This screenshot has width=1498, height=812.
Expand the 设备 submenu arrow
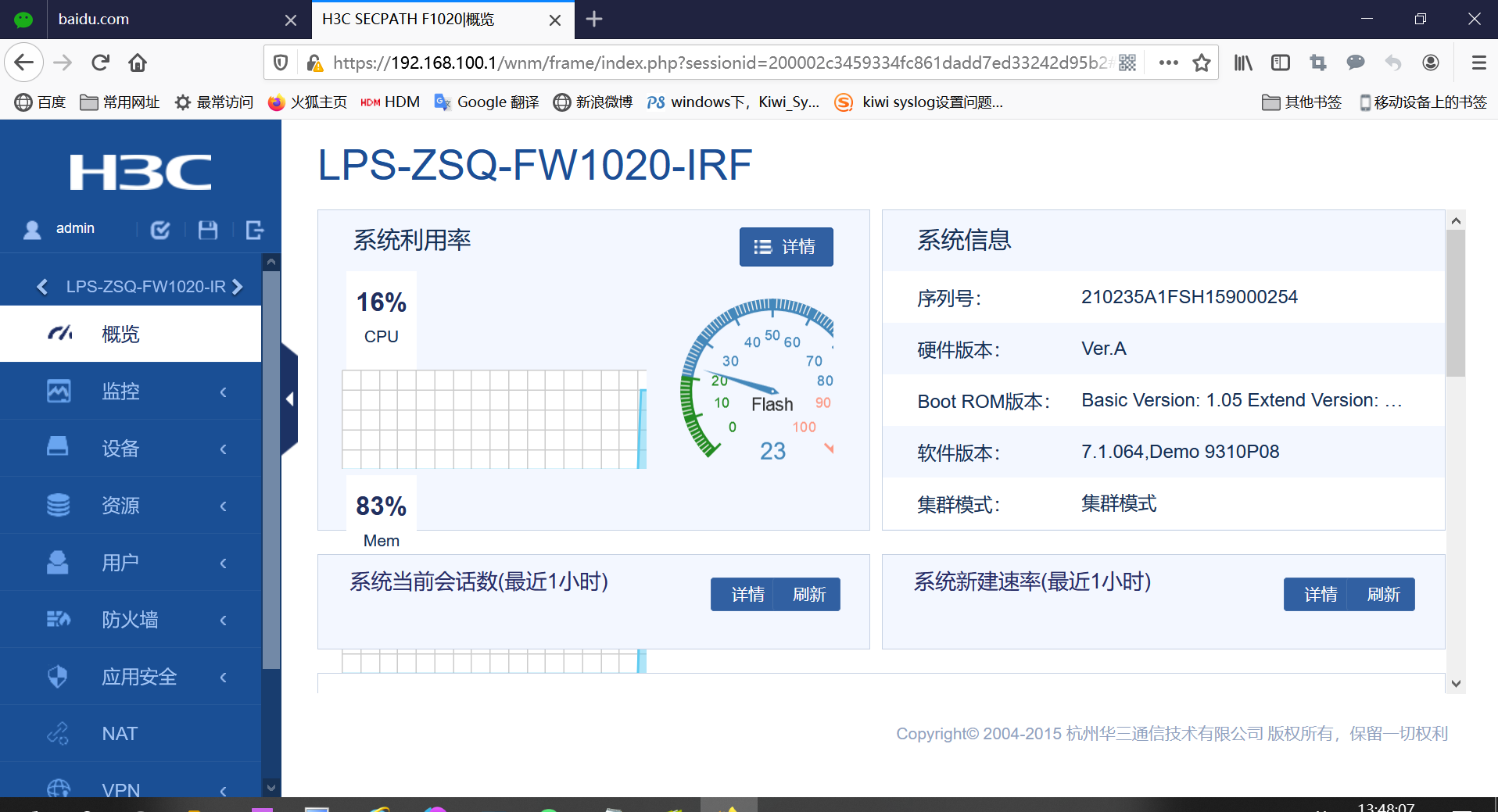(x=224, y=449)
